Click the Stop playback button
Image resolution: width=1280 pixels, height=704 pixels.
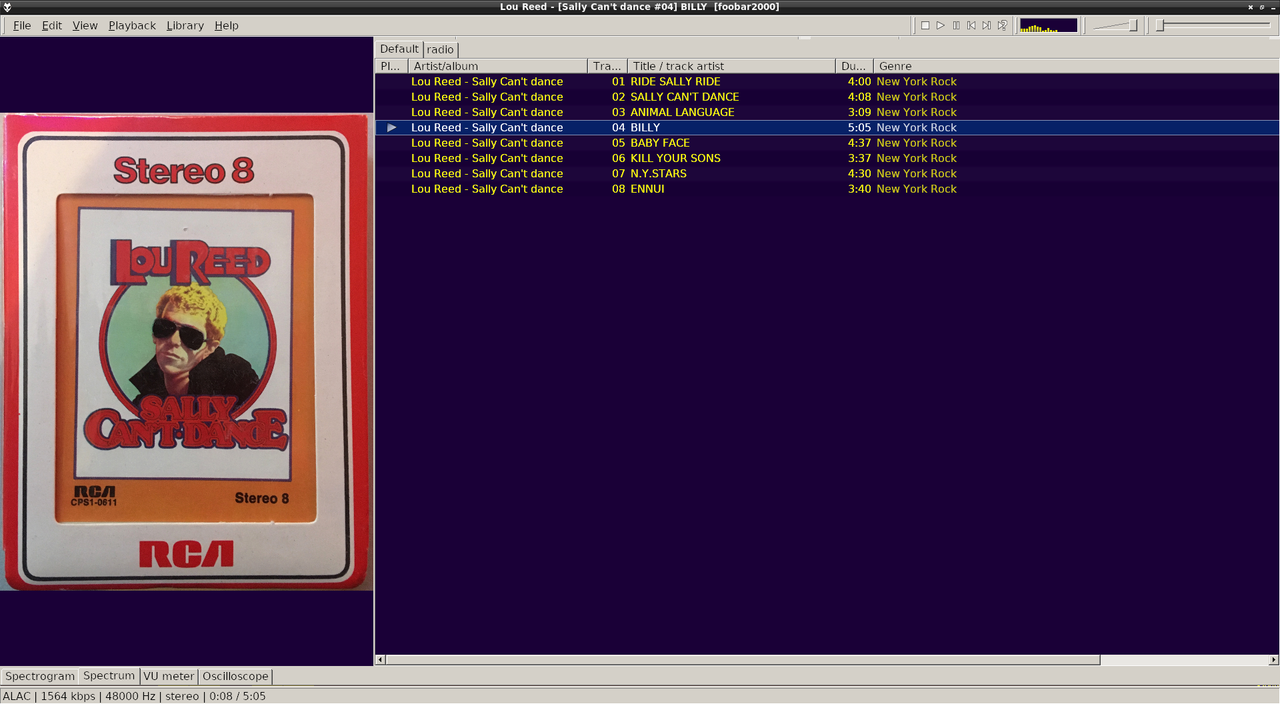(925, 25)
